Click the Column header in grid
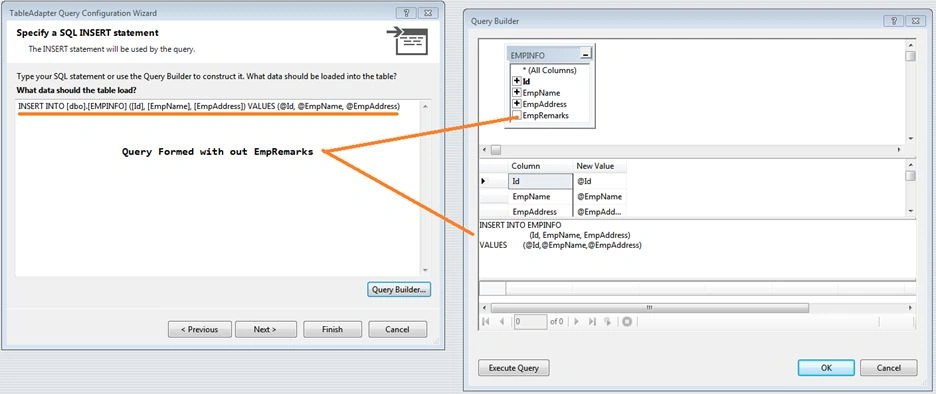936x394 pixels. coord(540,166)
